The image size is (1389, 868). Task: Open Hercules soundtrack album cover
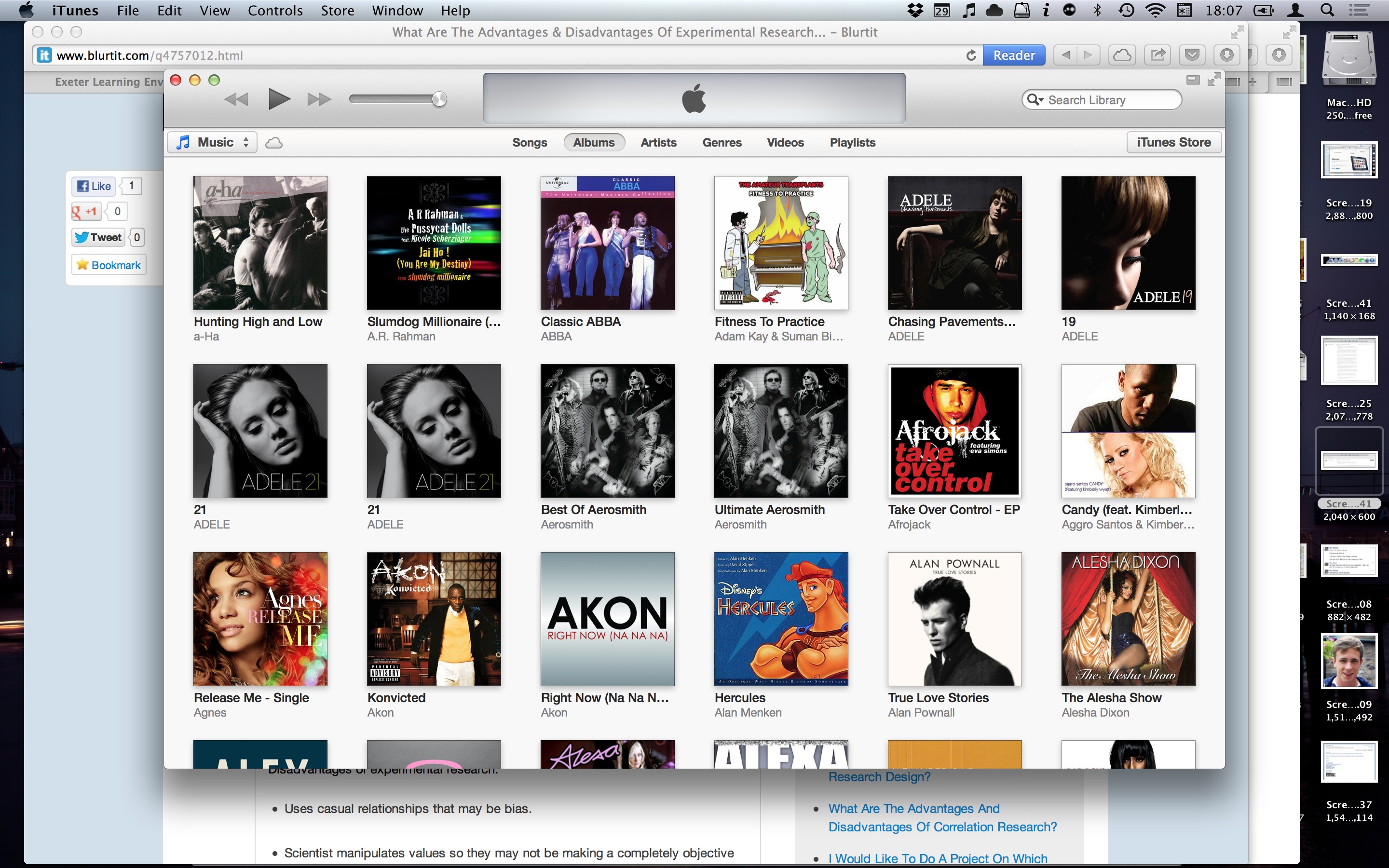[781, 619]
